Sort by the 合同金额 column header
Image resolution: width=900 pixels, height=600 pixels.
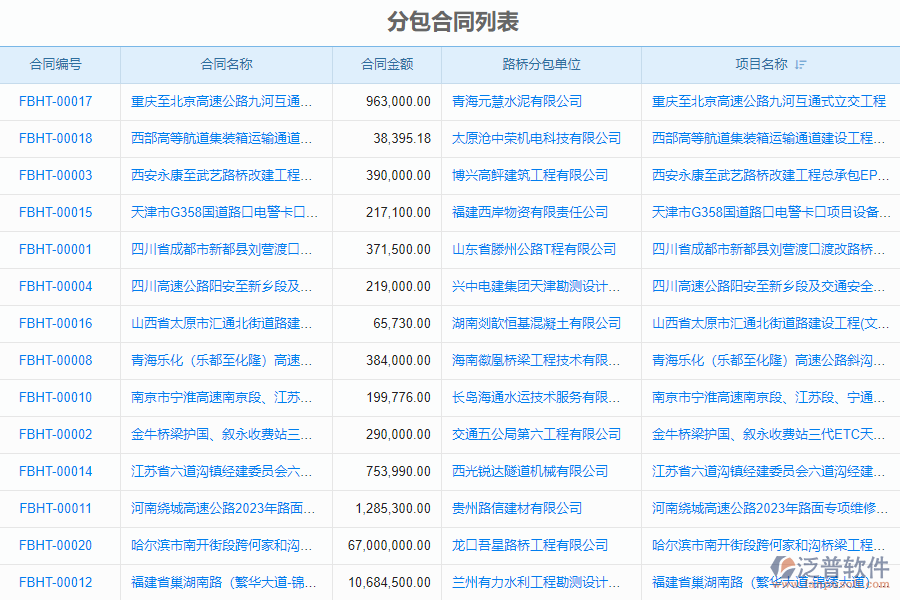click(x=387, y=64)
